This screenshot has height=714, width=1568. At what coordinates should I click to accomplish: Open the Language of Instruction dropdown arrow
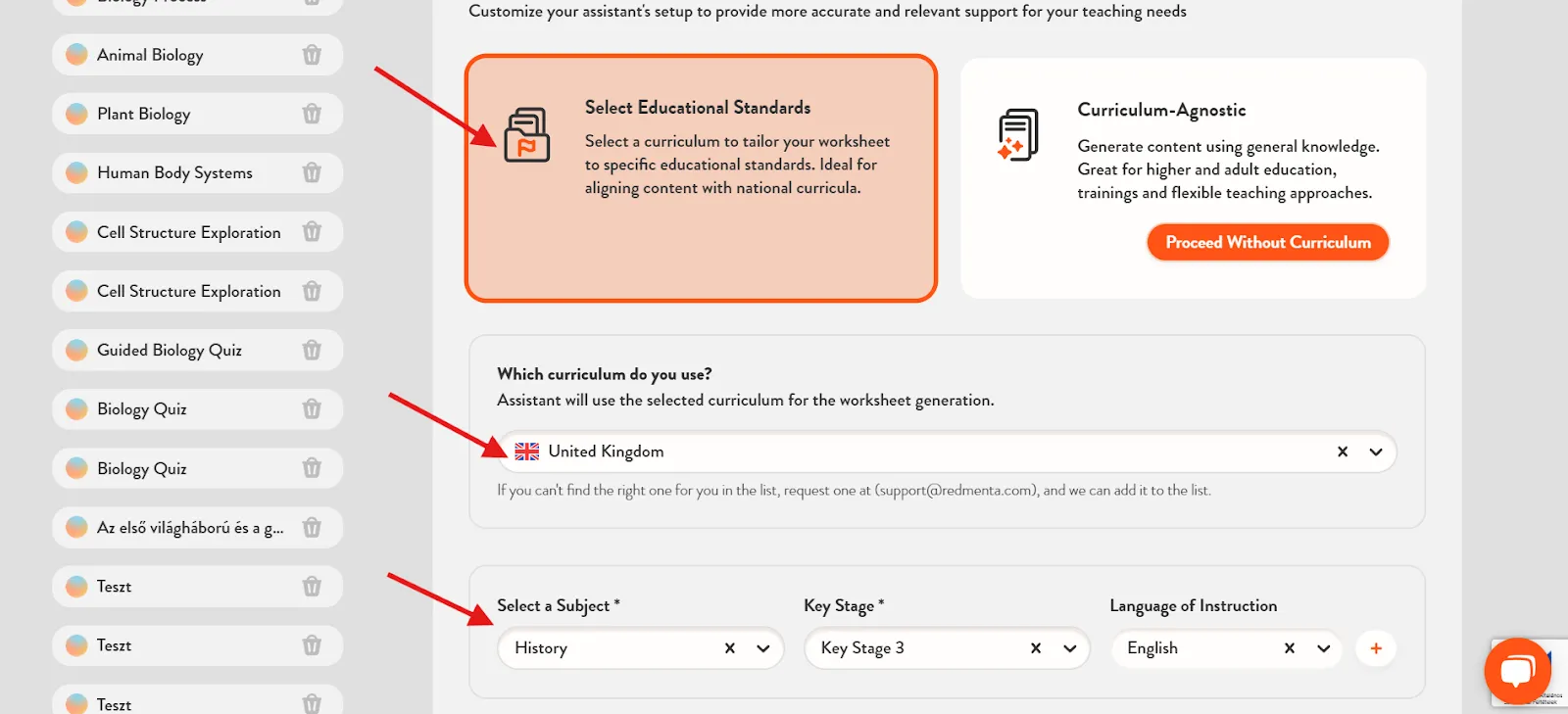(1324, 648)
